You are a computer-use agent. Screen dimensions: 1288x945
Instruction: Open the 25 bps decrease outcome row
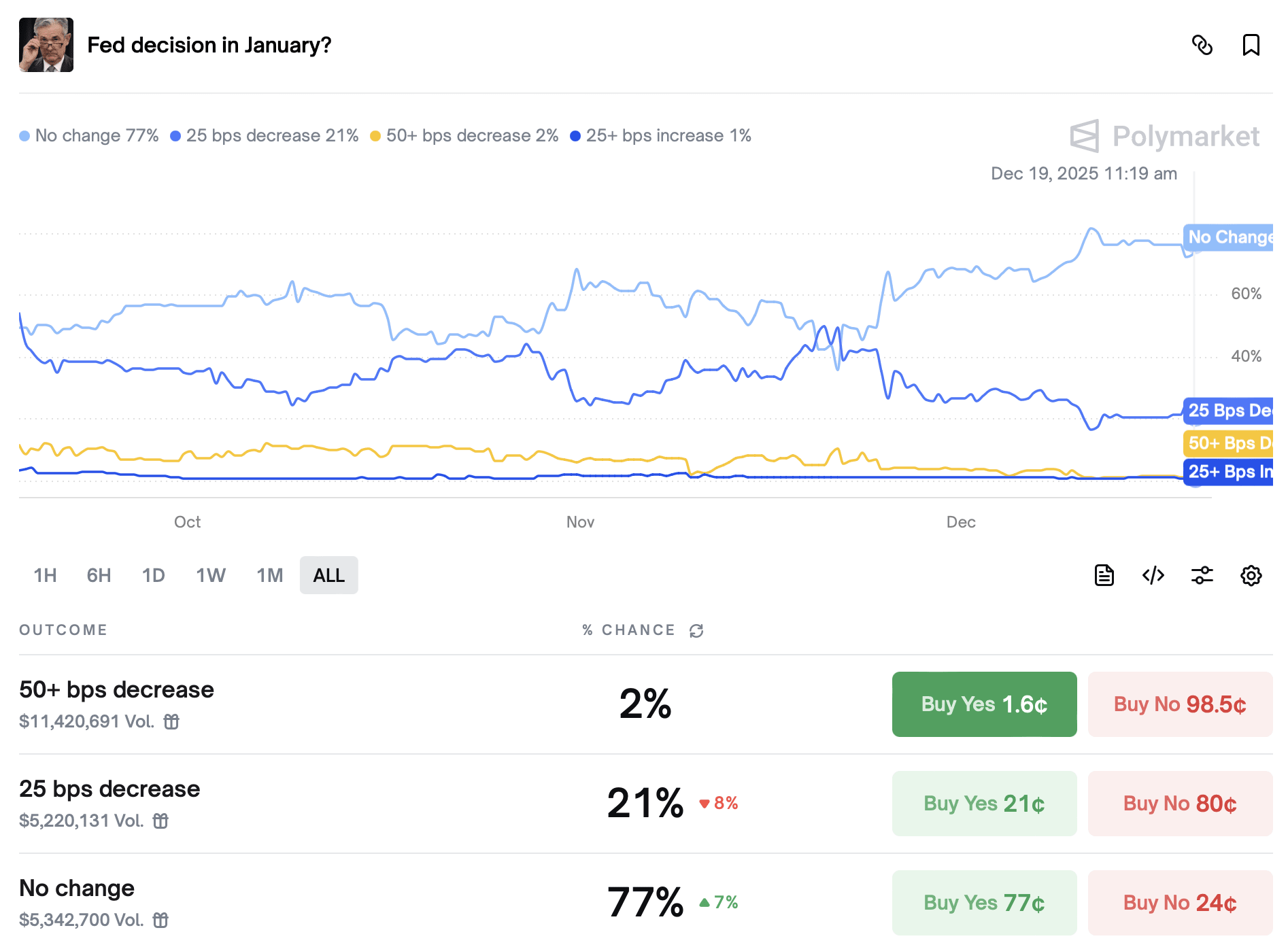click(x=109, y=789)
